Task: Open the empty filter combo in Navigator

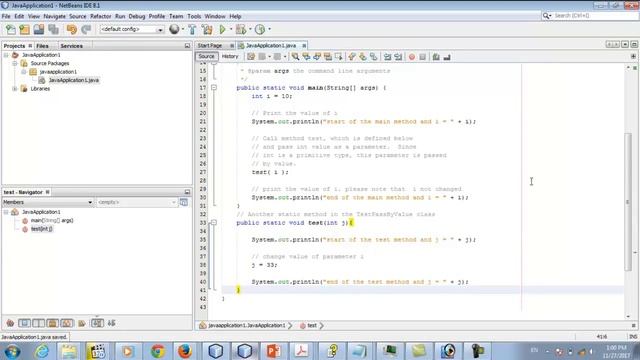Action: click(137, 202)
